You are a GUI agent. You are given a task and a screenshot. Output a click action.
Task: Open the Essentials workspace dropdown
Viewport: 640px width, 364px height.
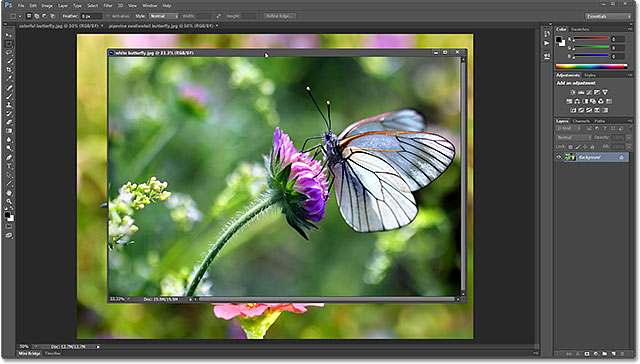click(x=608, y=16)
